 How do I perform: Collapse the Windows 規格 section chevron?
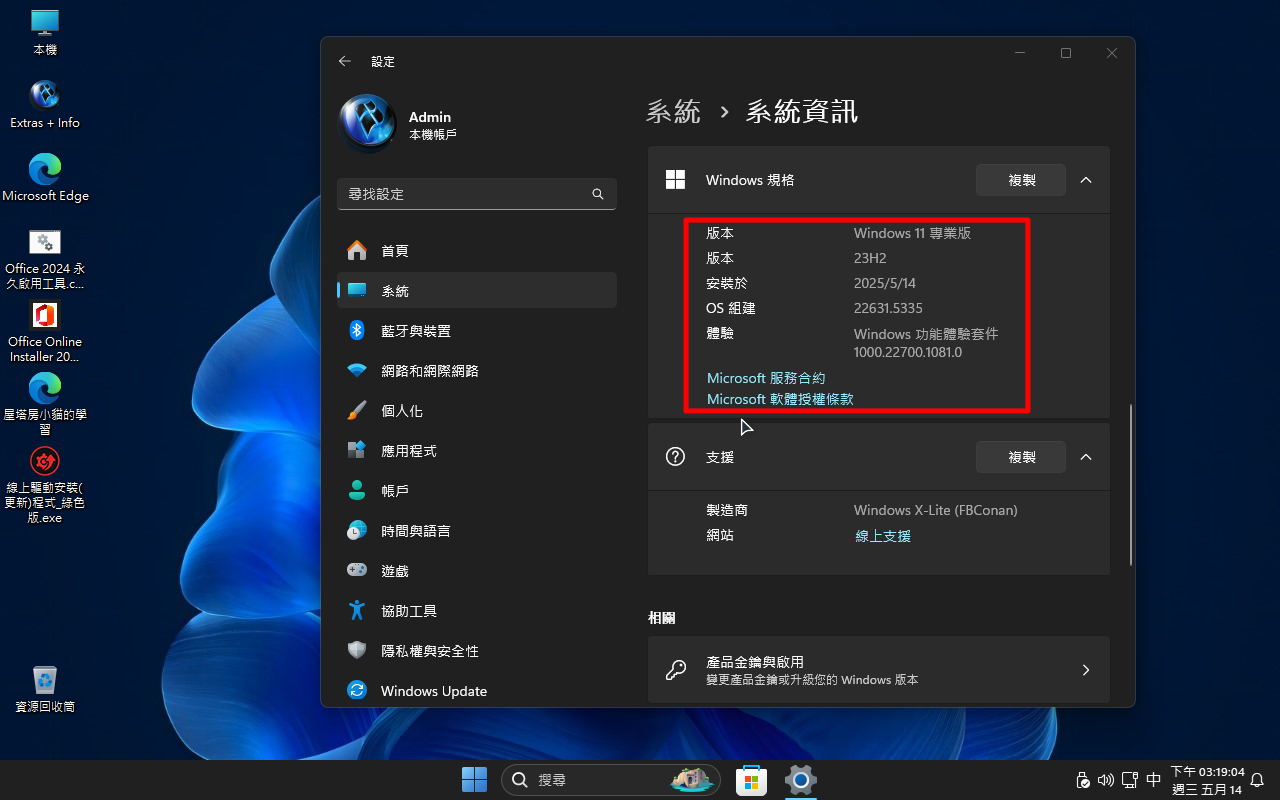pyautogui.click(x=1086, y=180)
